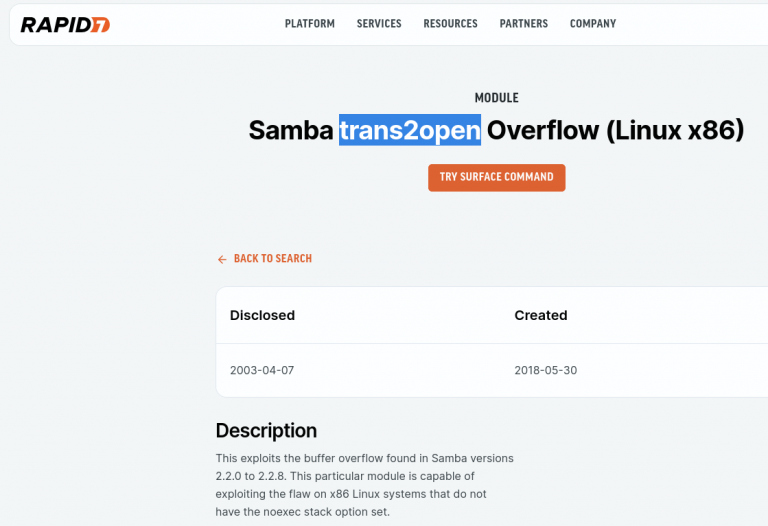The image size is (768, 526).
Task: Click the description paragraph about Samba versions
Action: 364,485
